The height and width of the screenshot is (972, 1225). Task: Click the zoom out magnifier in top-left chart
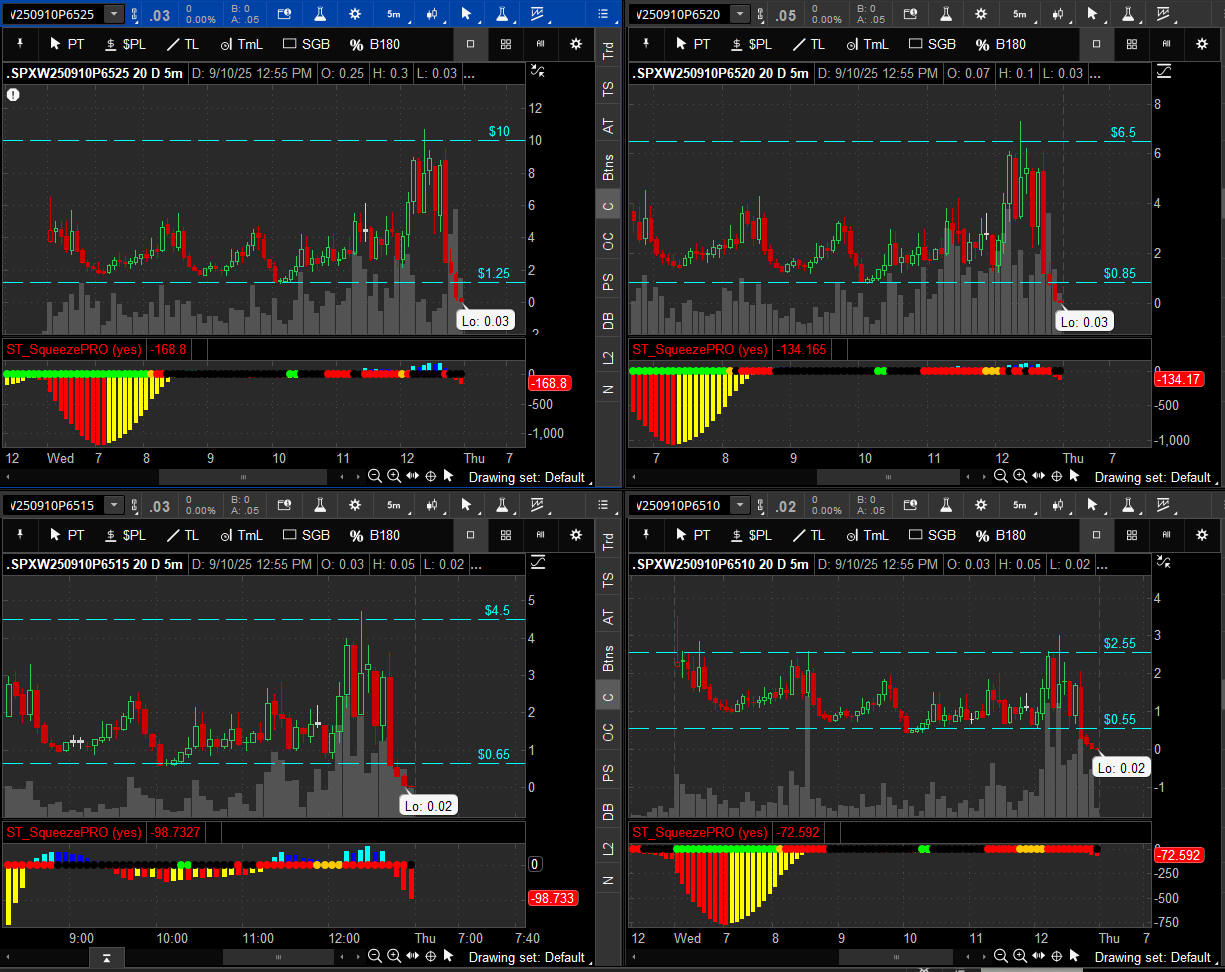tap(375, 477)
